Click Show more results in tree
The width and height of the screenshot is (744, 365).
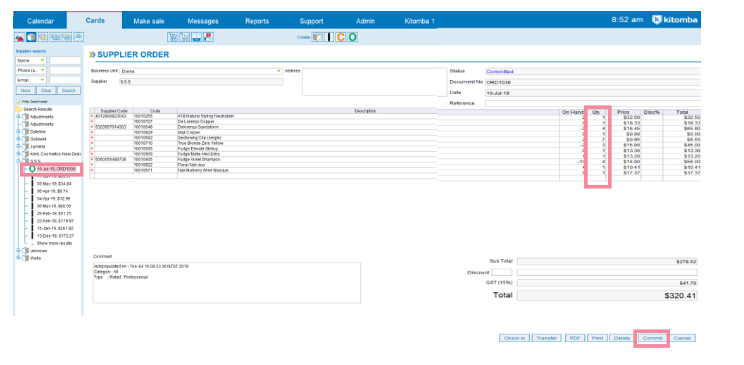tap(55, 243)
